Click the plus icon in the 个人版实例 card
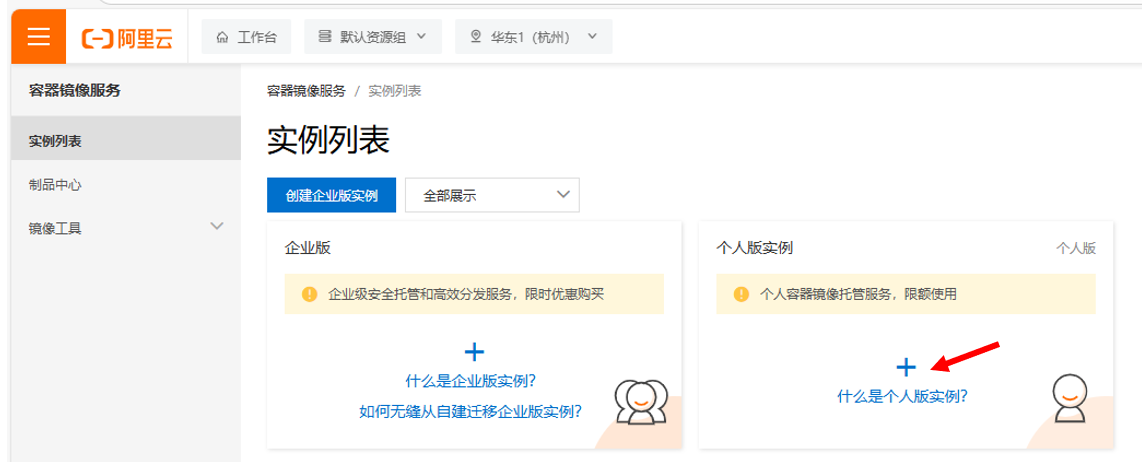Viewport: 1142px width, 462px height. pyautogui.click(x=906, y=367)
